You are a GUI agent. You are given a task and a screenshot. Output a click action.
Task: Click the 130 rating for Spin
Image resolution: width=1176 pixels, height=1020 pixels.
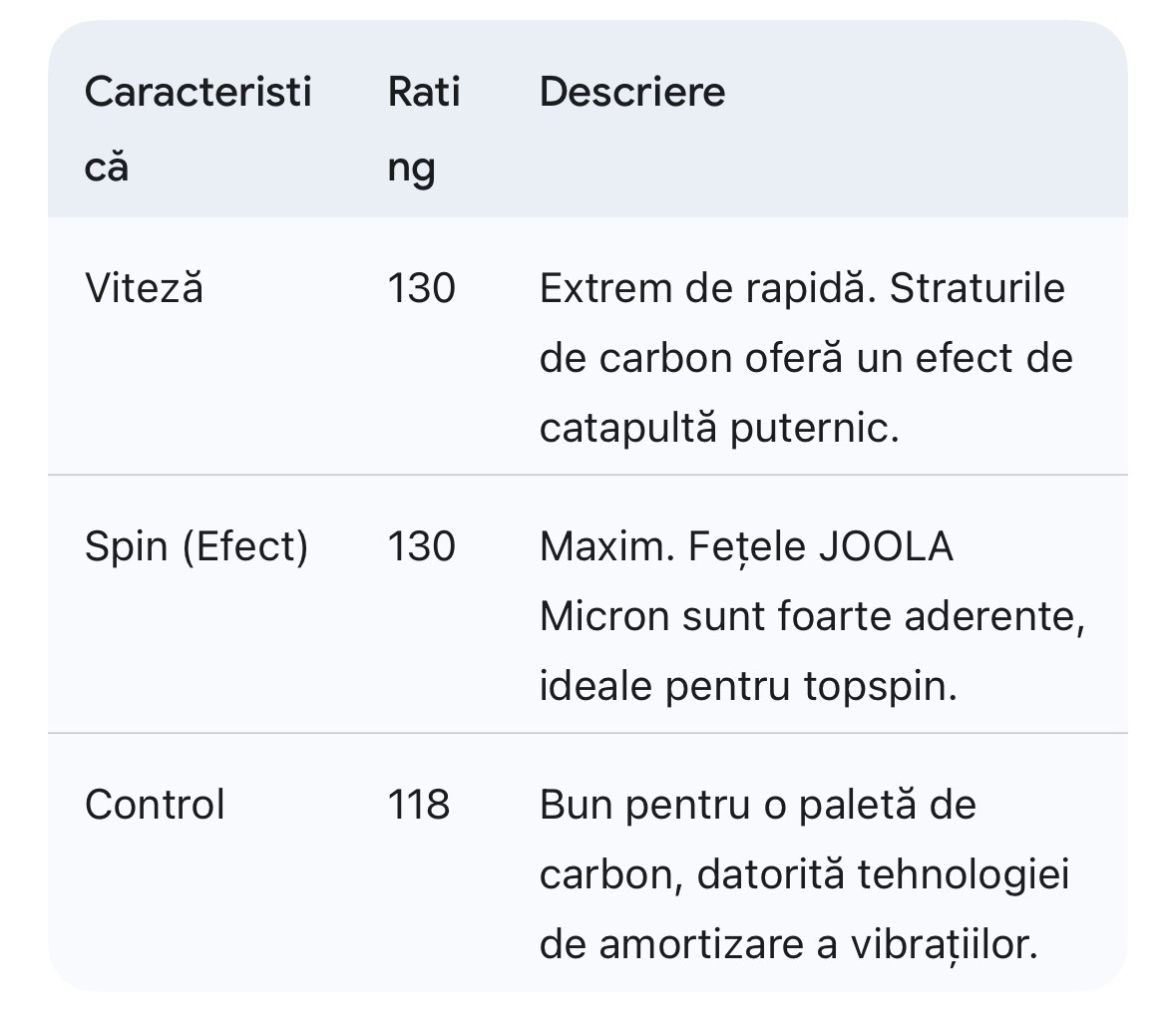421,546
